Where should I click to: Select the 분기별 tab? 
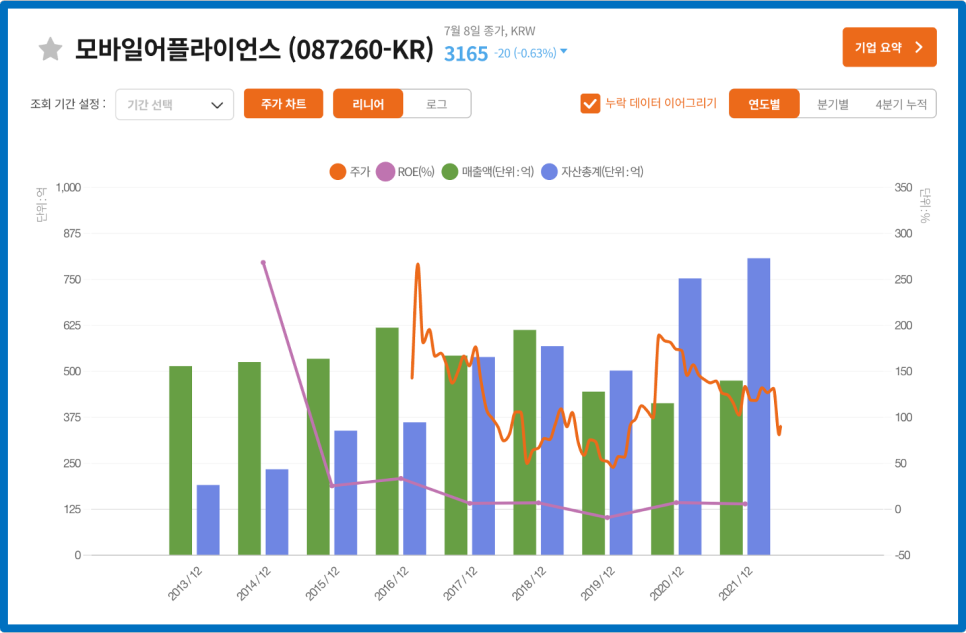coord(833,104)
